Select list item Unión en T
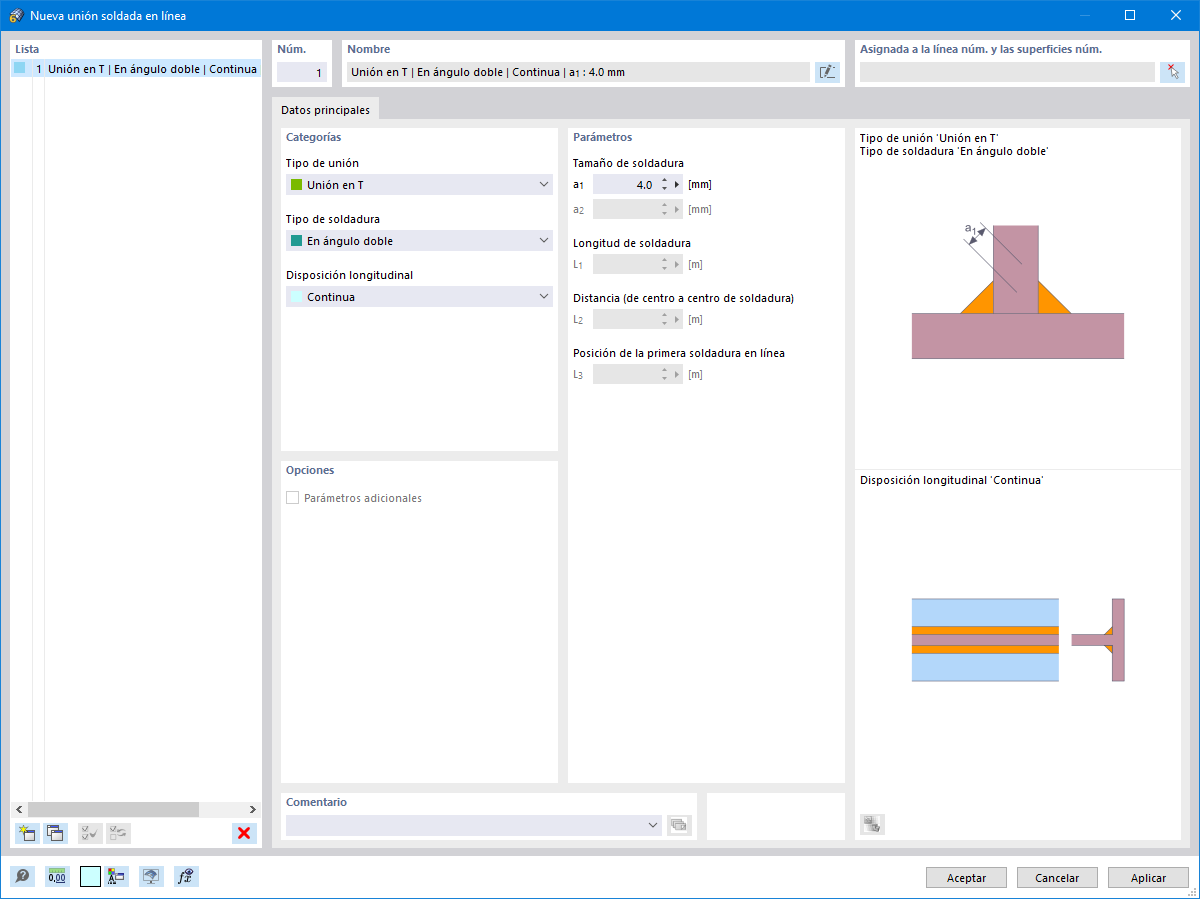This screenshot has height=899, width=1200. 136,69
